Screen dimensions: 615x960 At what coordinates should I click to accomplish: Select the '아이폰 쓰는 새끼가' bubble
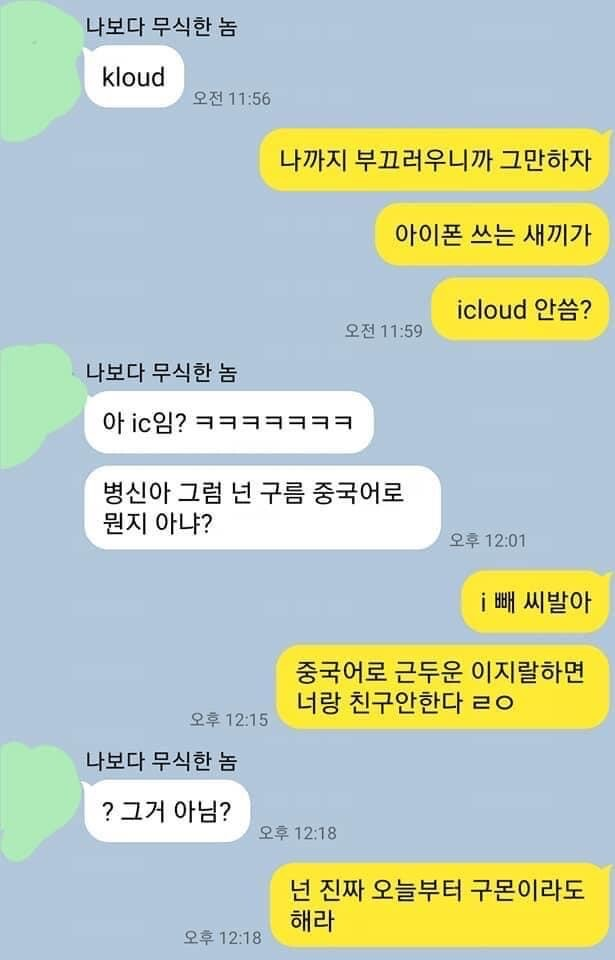point(493,235)
